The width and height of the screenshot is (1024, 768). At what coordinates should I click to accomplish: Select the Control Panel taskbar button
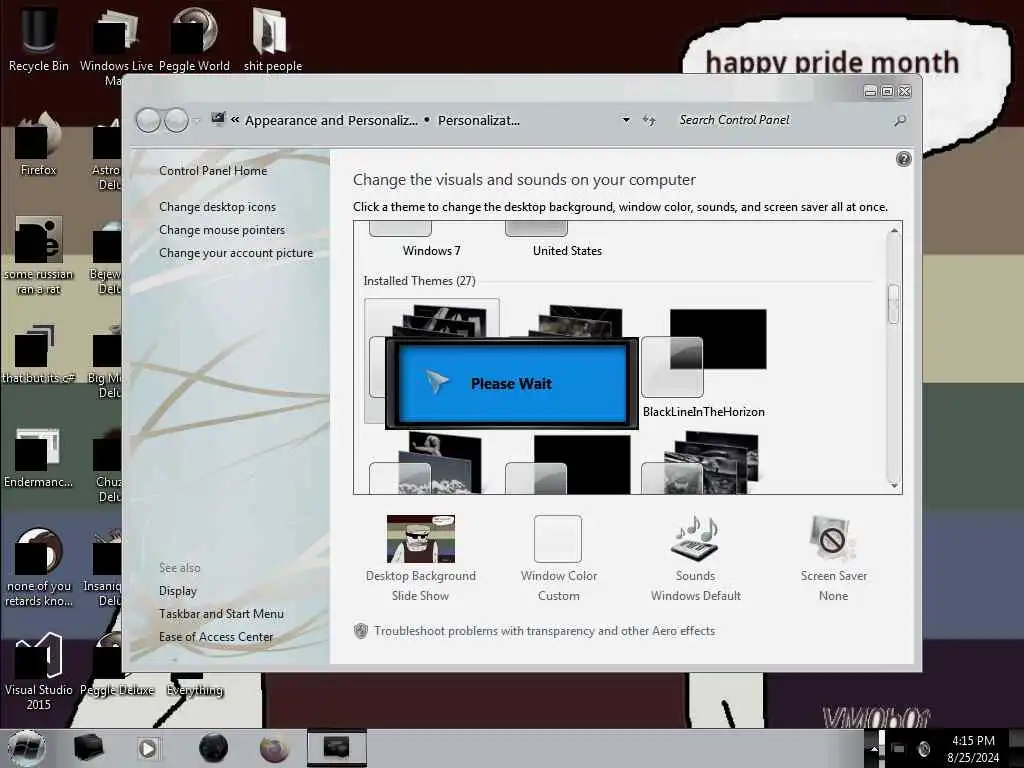click(336, 748)
